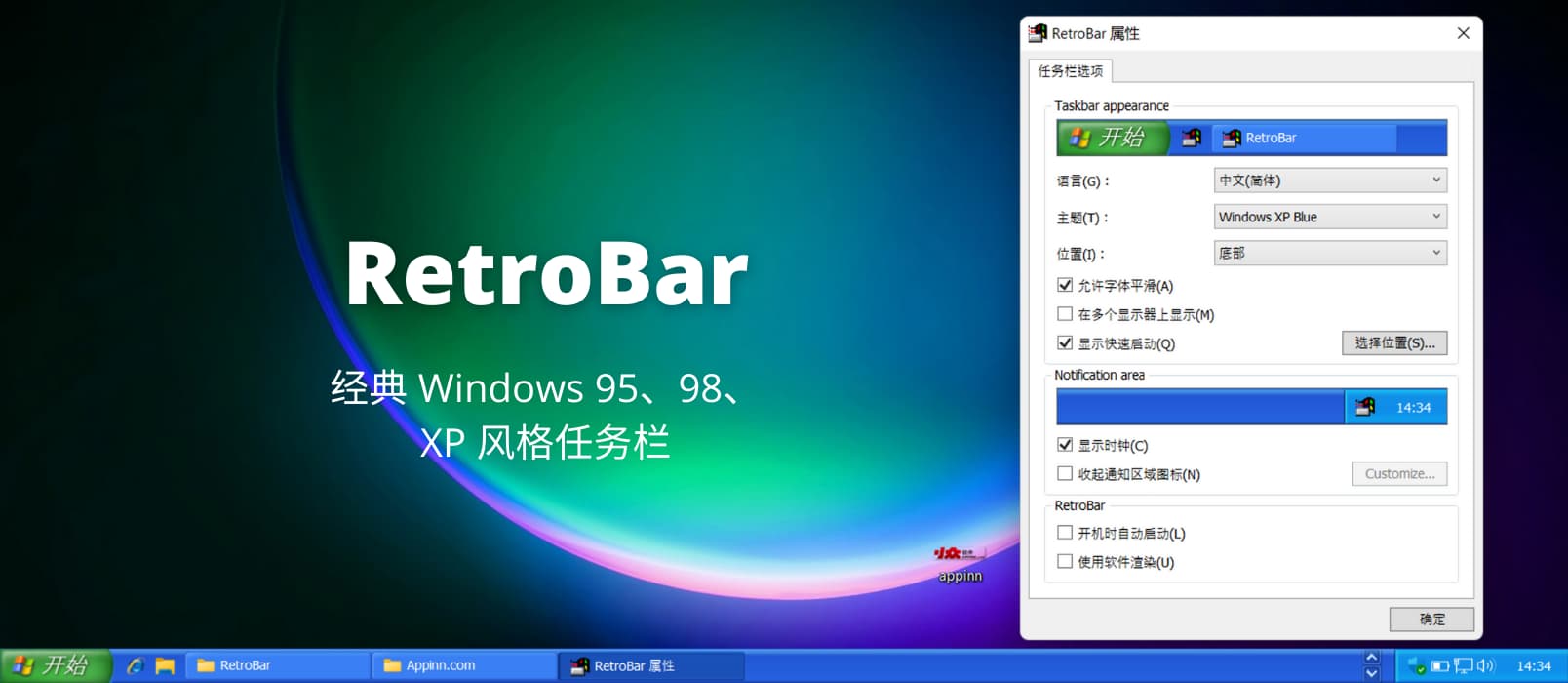The height and width of the screenshot is (683, 1568).
Task: Activate RetroBar 属性 taskbar button
Action: 651,665
